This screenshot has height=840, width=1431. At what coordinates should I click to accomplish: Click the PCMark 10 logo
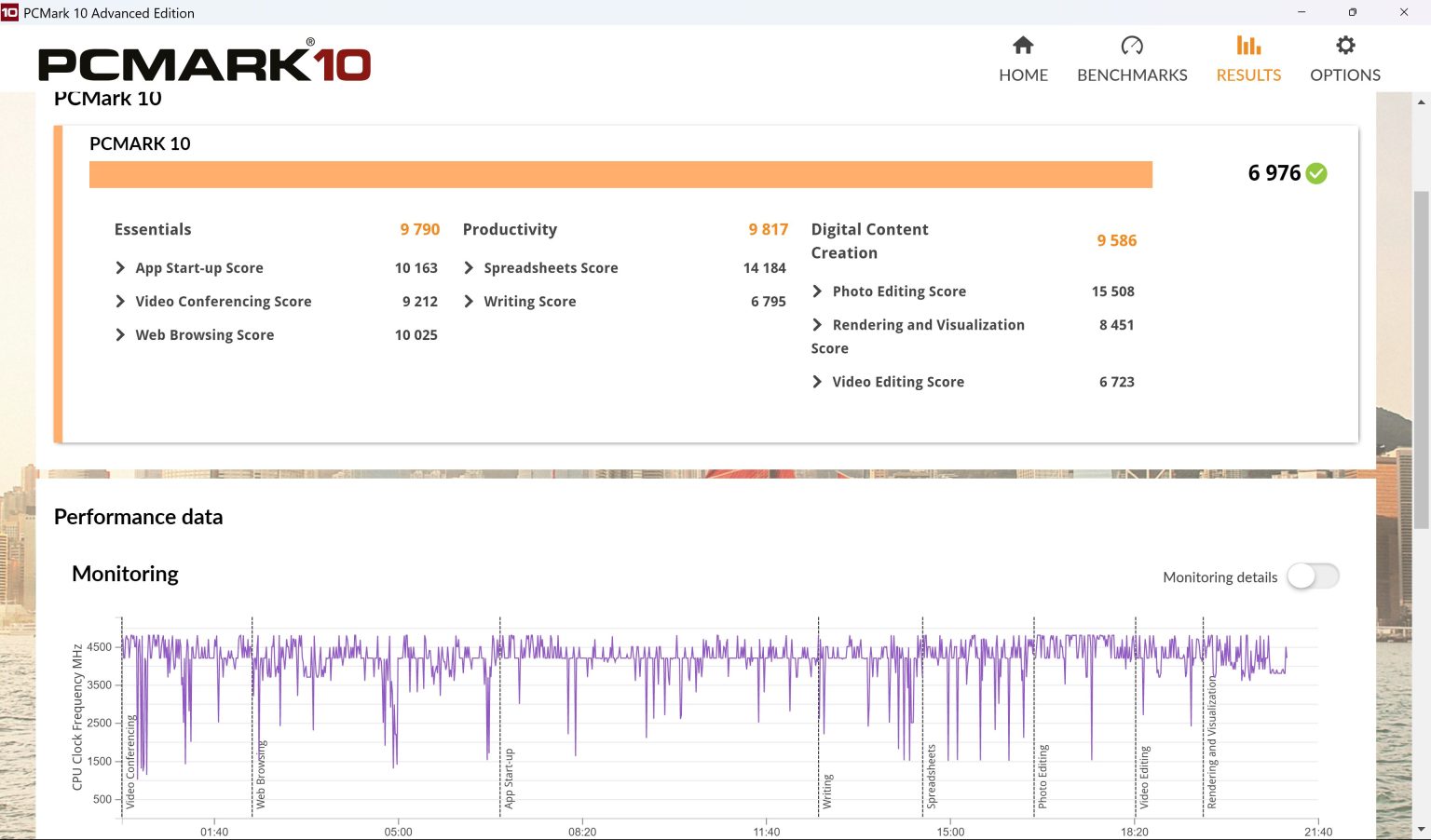(204, 63)
